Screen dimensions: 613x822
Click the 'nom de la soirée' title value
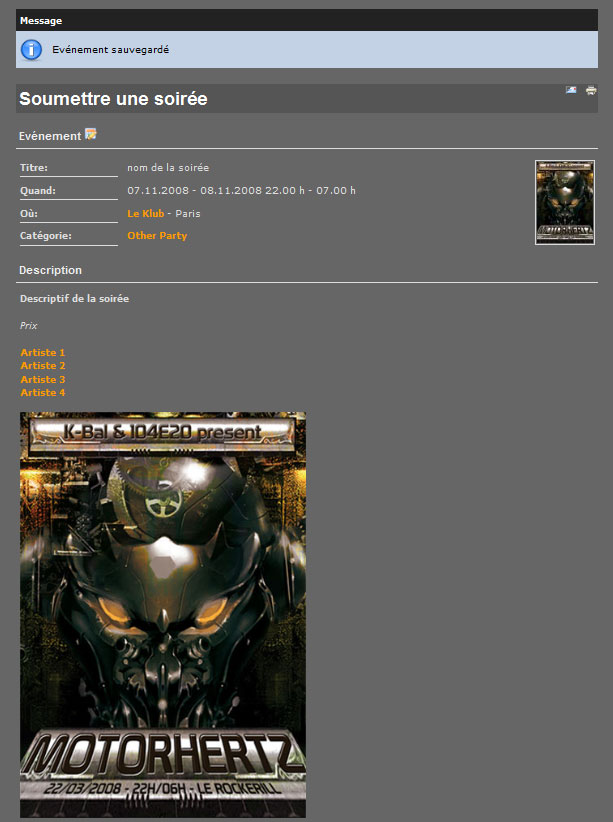(168, 168)
